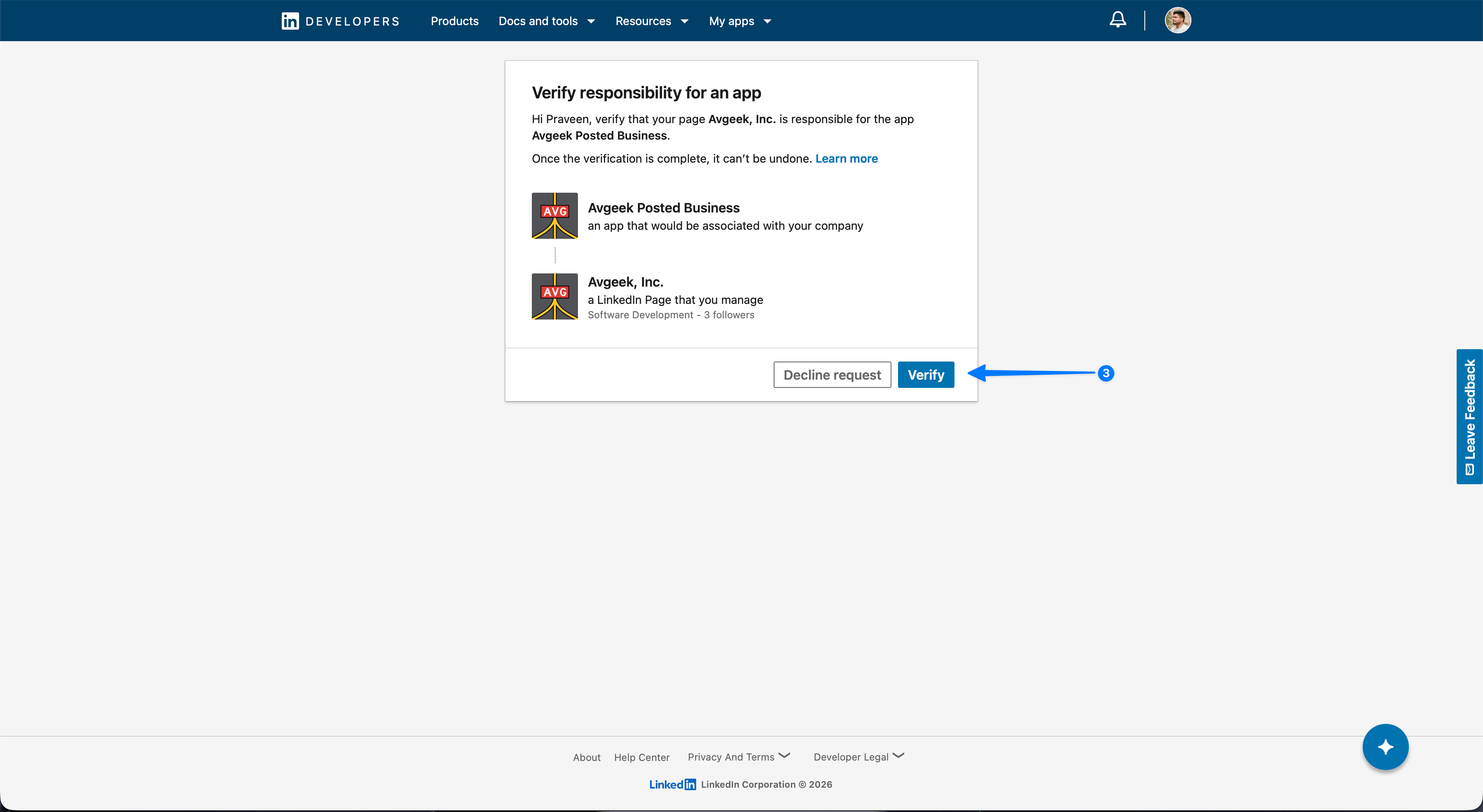Open the Learn more link

846,159
